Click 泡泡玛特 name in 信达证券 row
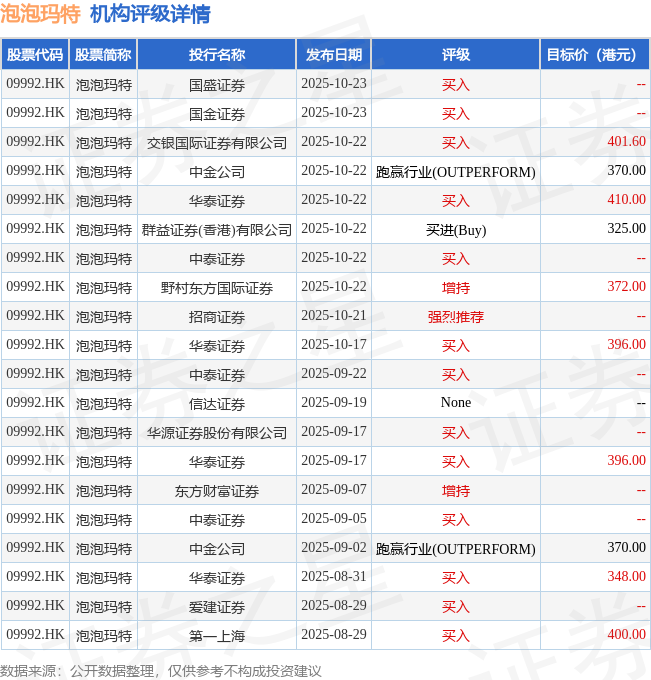Viewport: 651px width, 680px height. point(104,404)
